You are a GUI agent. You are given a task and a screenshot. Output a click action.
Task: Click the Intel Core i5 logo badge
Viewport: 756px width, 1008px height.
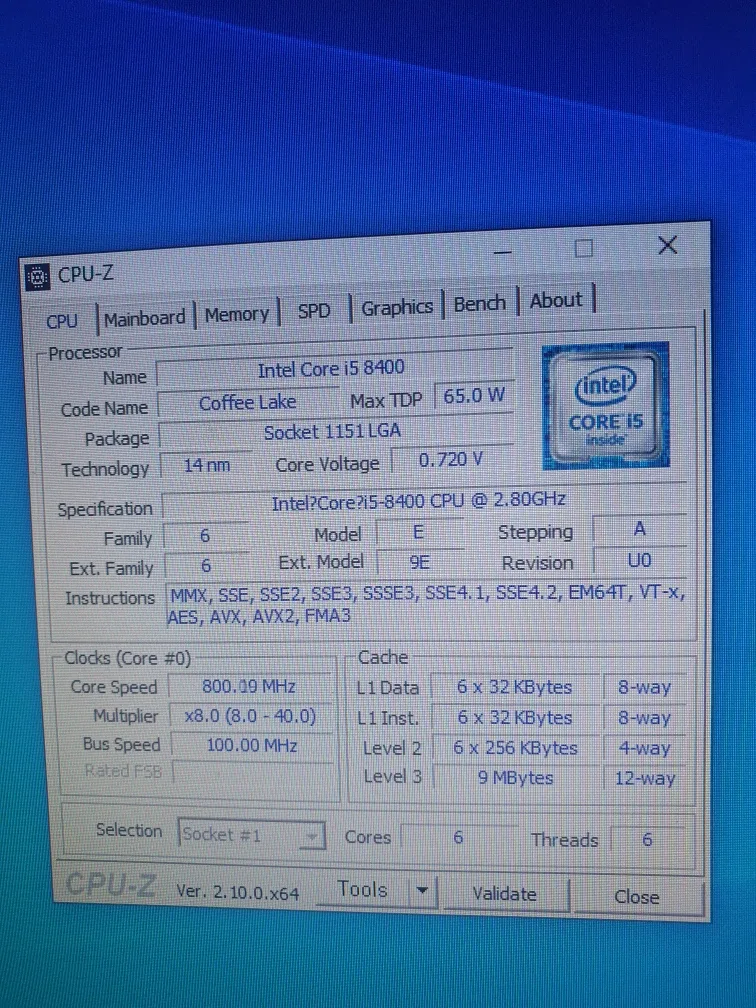pyautogui.click(x=605, y=405)
